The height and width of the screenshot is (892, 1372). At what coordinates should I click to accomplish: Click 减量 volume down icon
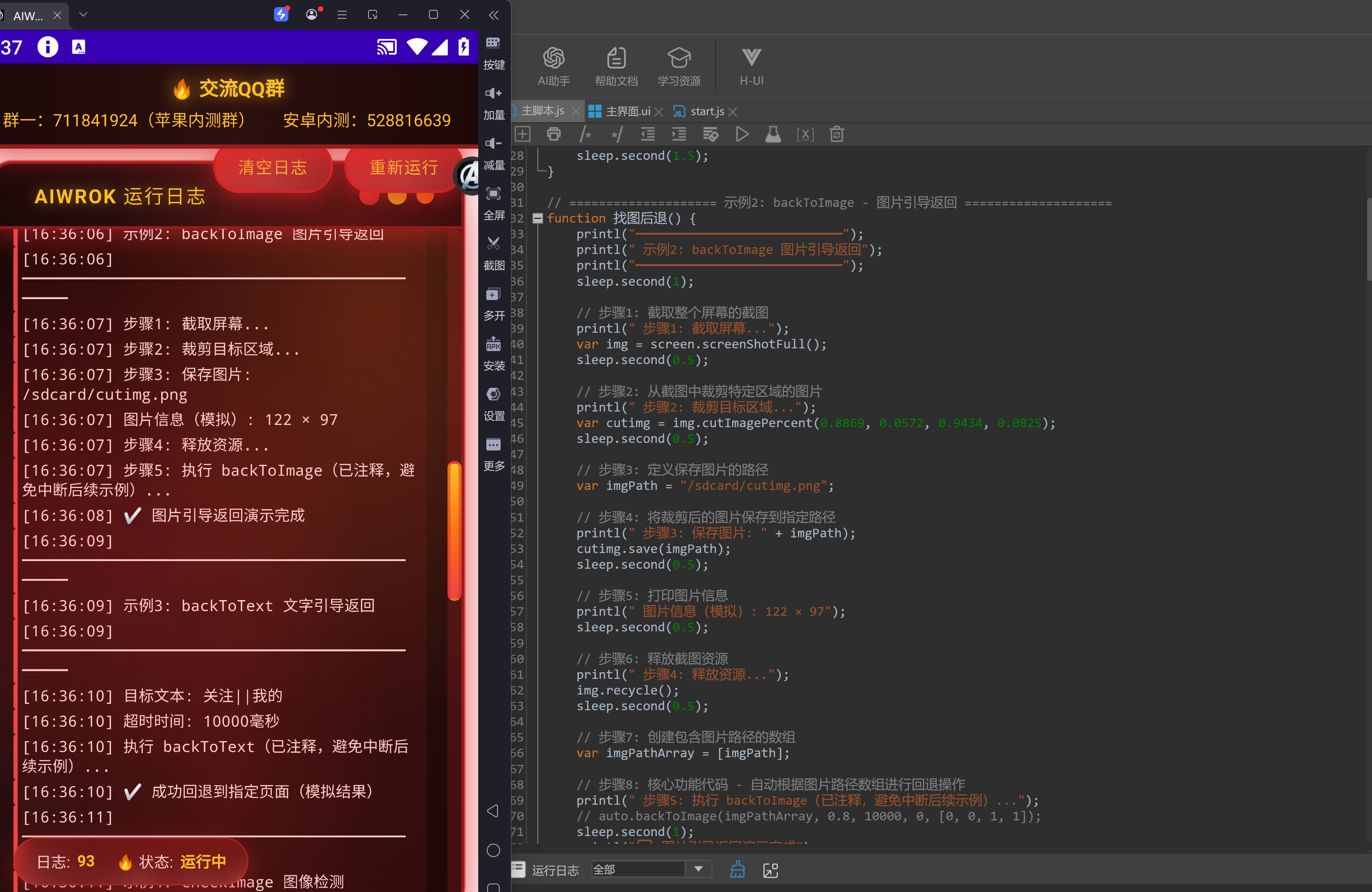(493, 154)
